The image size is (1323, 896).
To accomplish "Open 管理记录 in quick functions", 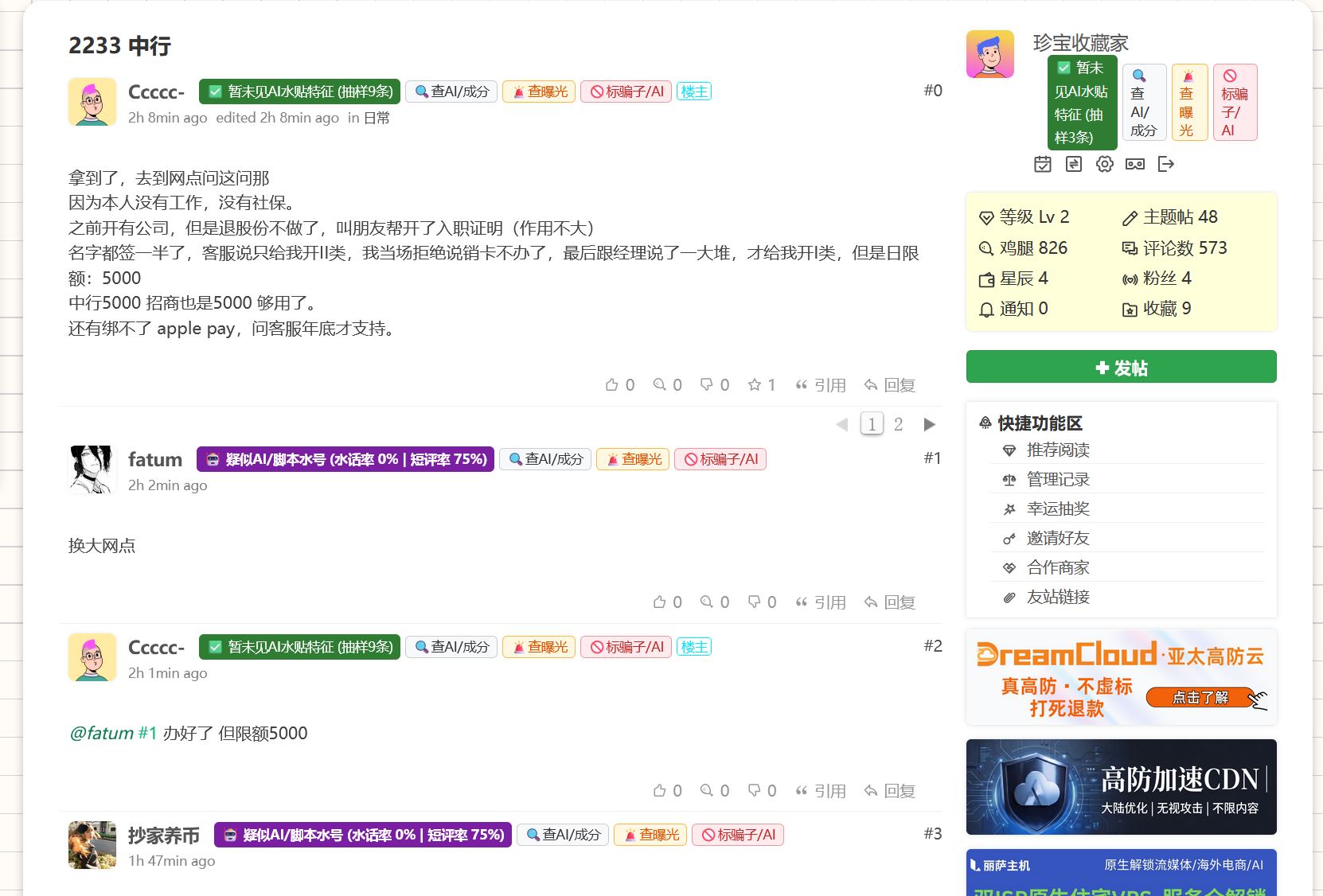I will (1058, 479).
